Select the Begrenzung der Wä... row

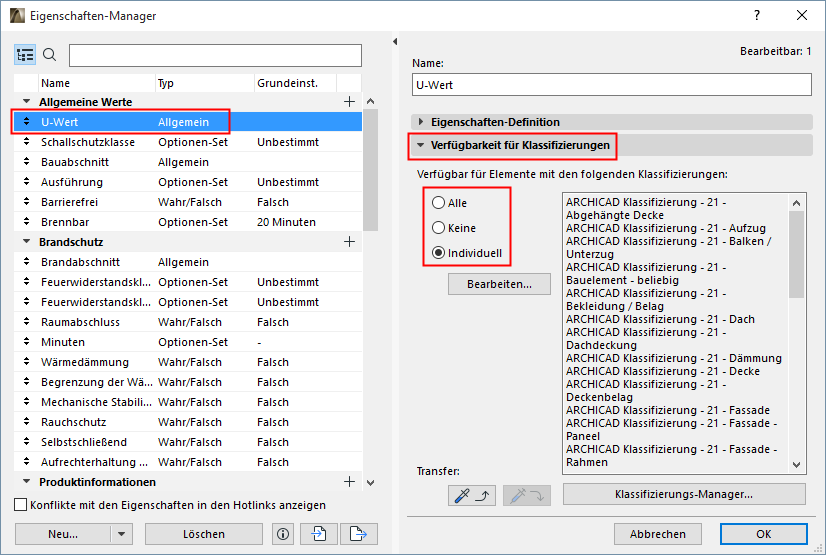point(188,382)
